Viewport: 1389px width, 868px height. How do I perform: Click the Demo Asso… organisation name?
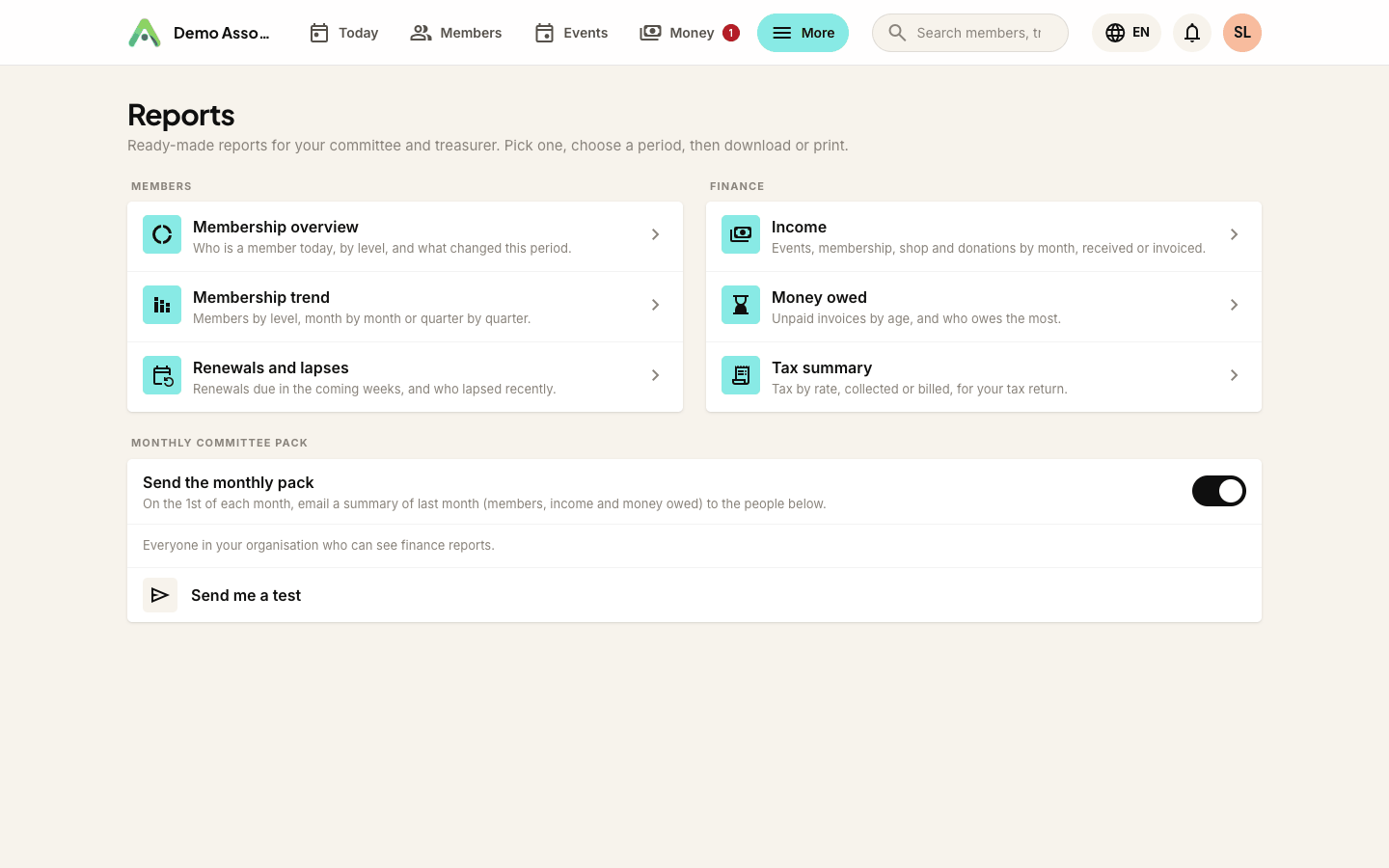pyautogui.click(x=222, y=33)
